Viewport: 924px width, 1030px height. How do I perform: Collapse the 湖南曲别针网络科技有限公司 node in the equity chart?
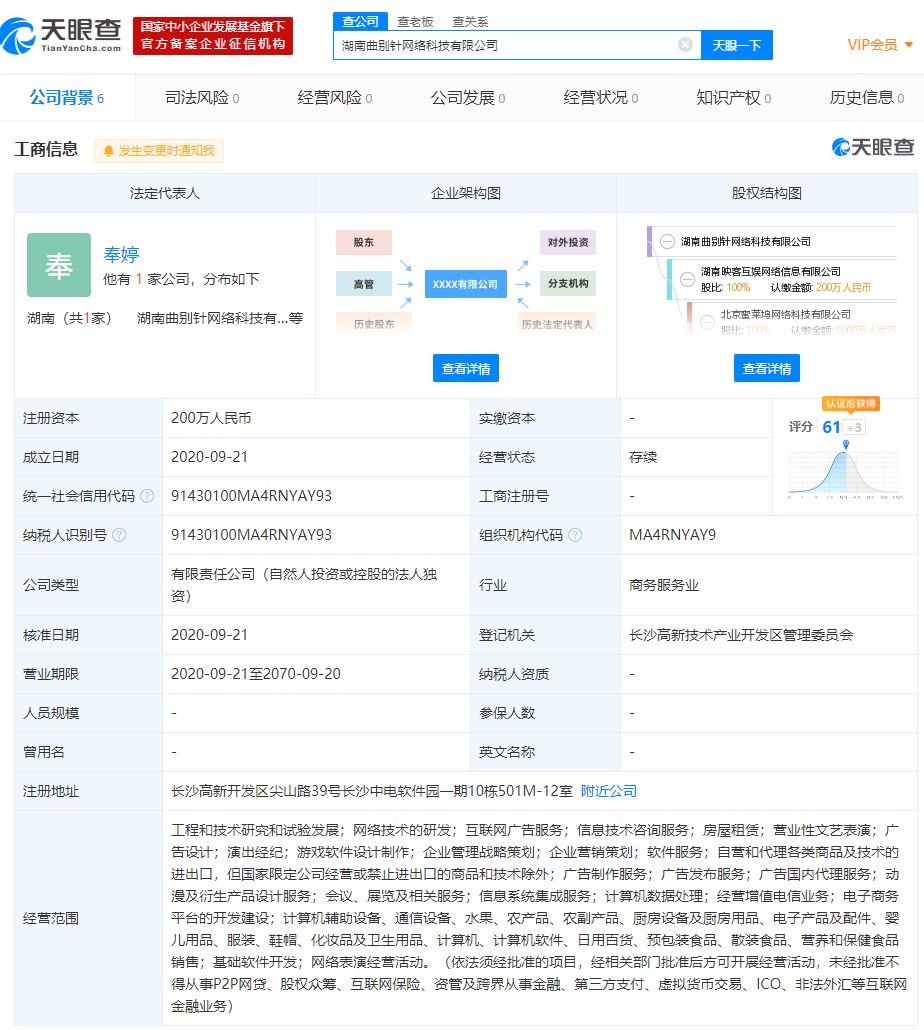[x=667, y=242]
